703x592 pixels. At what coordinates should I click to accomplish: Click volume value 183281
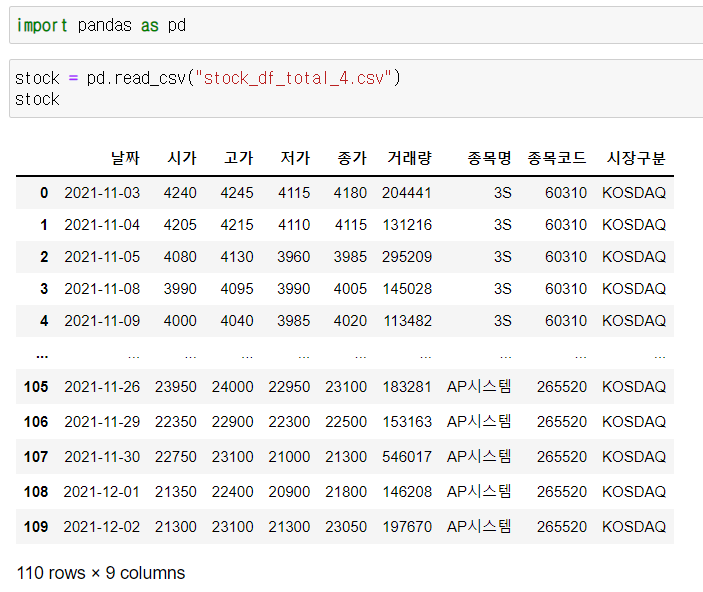407,387
